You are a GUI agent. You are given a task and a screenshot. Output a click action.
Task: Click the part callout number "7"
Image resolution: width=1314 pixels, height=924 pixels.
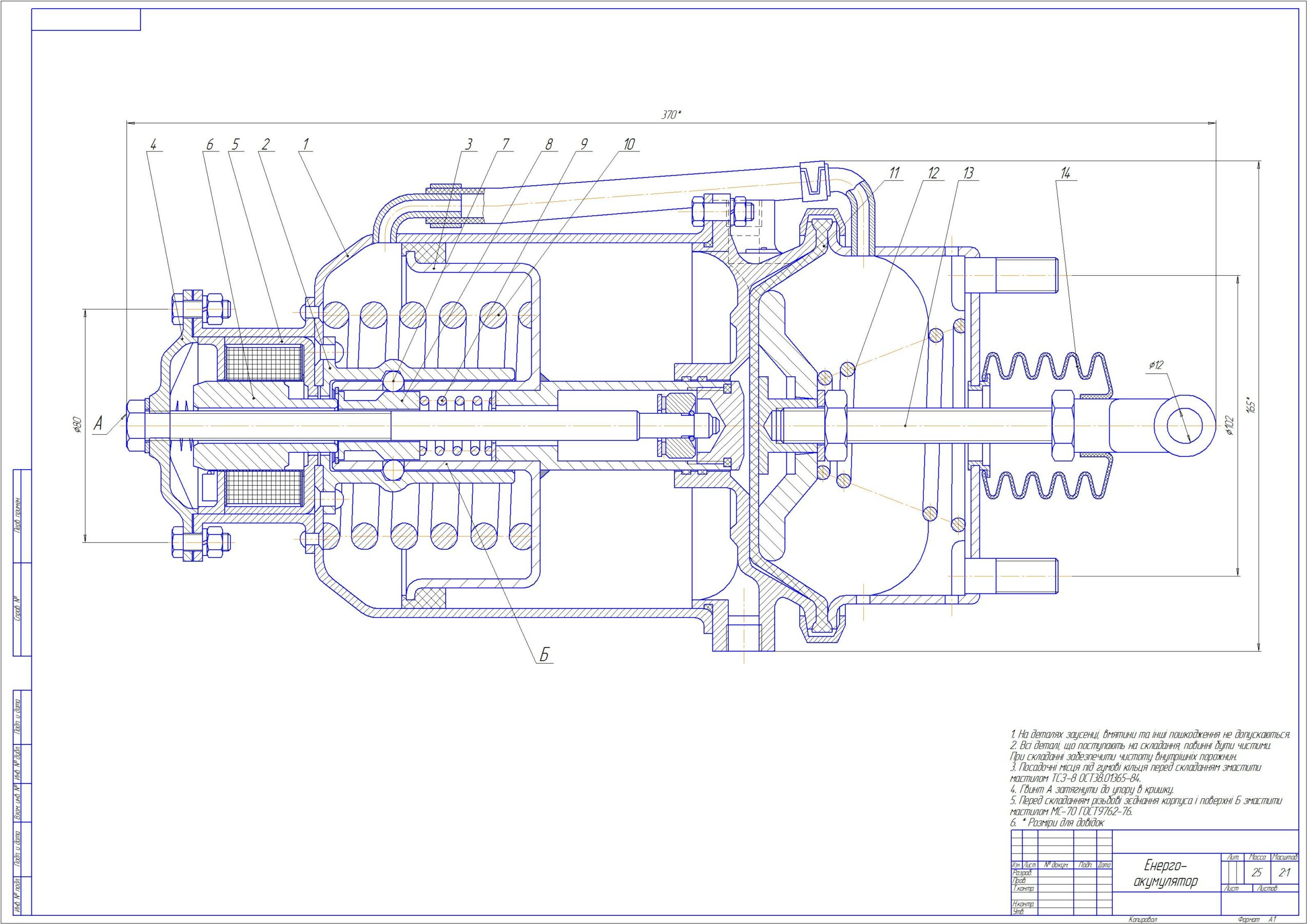point(506,144)
